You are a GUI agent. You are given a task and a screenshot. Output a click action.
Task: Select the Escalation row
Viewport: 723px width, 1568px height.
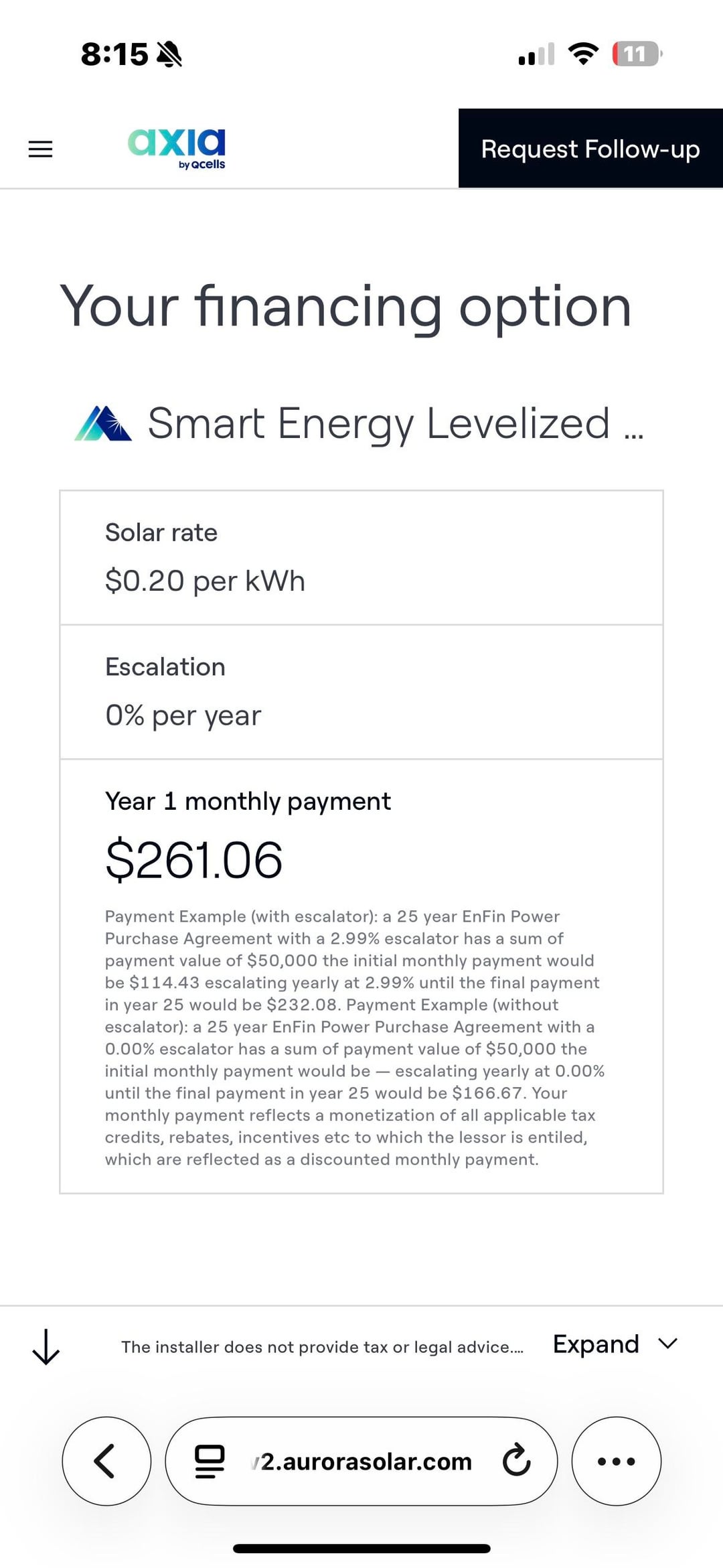pos(361,691)
